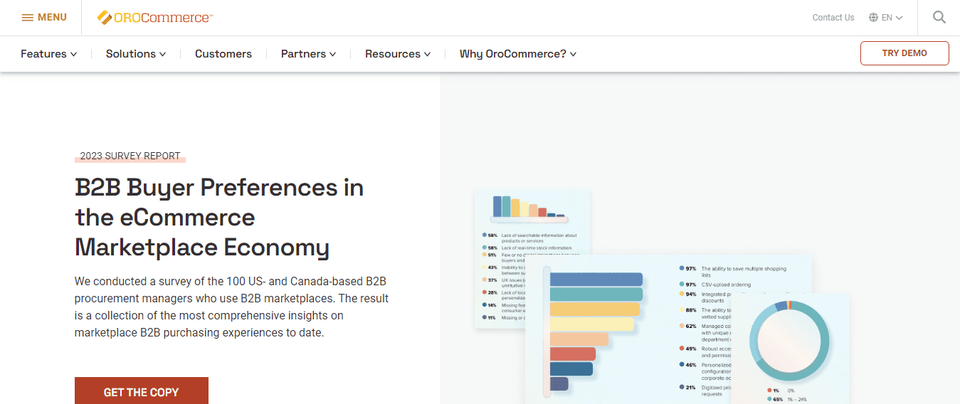960x404 pixels.
Task: Click the B2B Buyer Preferences headline
Action: tap(219, 217)
